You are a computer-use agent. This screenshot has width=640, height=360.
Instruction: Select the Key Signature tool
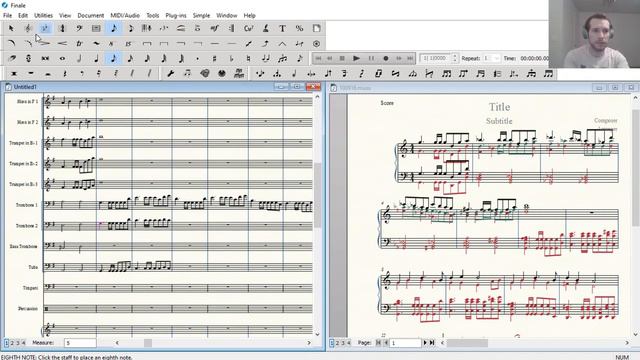pyautogui.click(x=45, y=28)
